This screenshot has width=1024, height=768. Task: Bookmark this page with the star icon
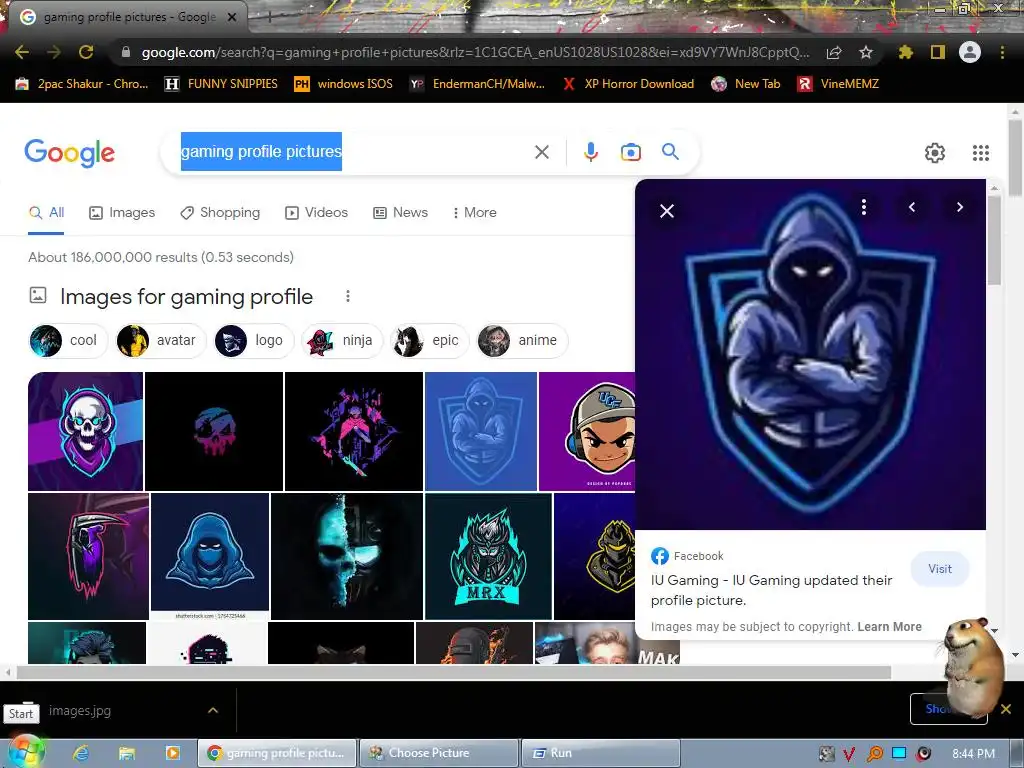(866, 52)
